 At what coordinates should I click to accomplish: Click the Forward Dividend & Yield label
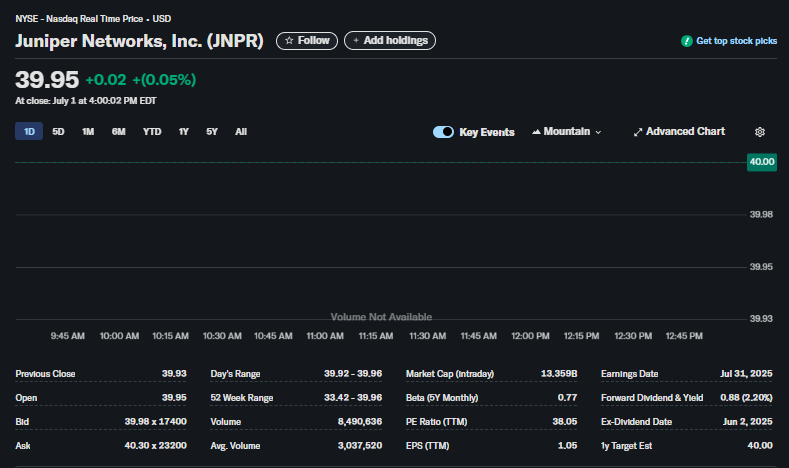point(652,398)
